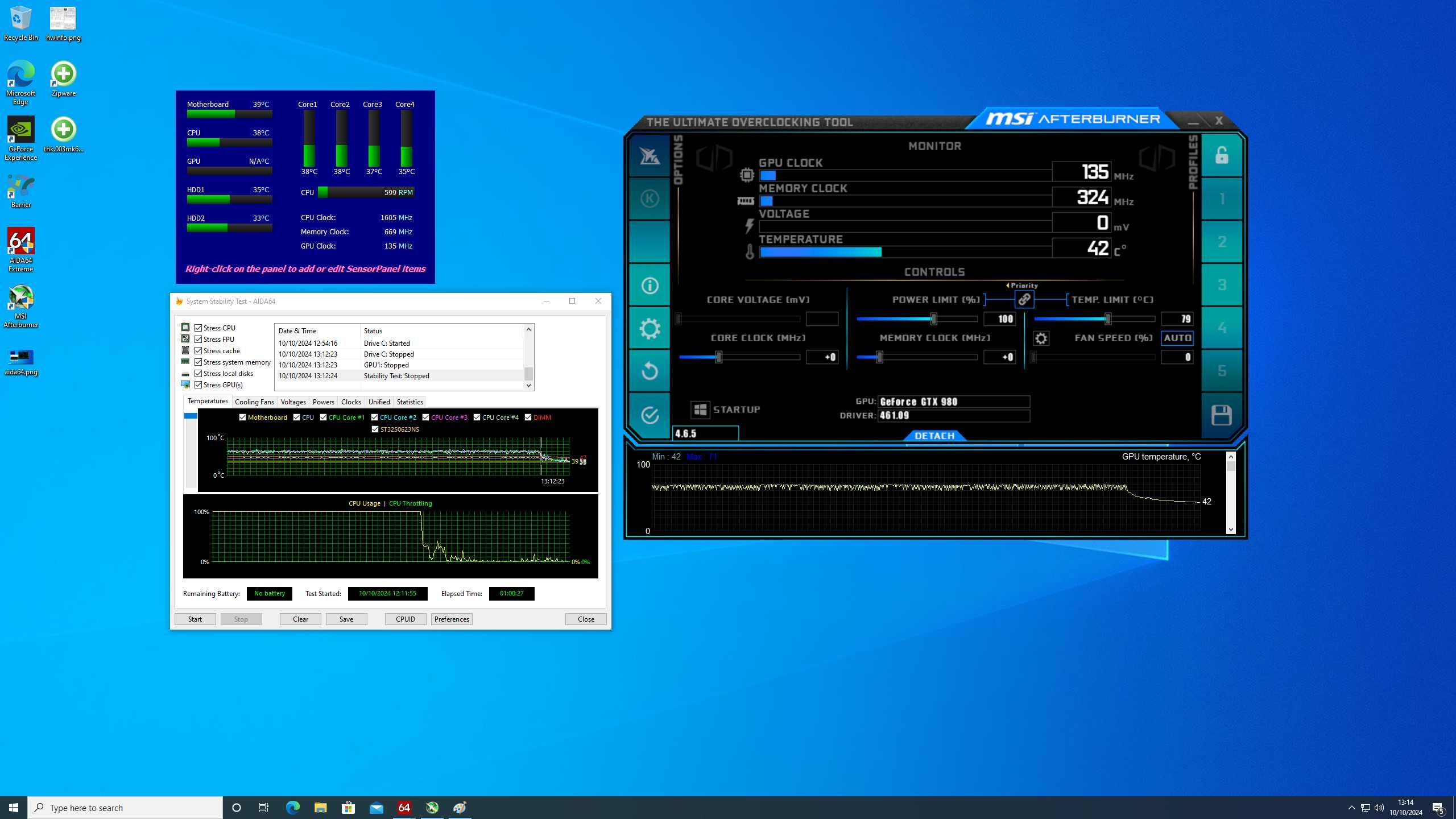Open Afterburner settings gear in sidebar
The image size is (1456, 819).
650,328
